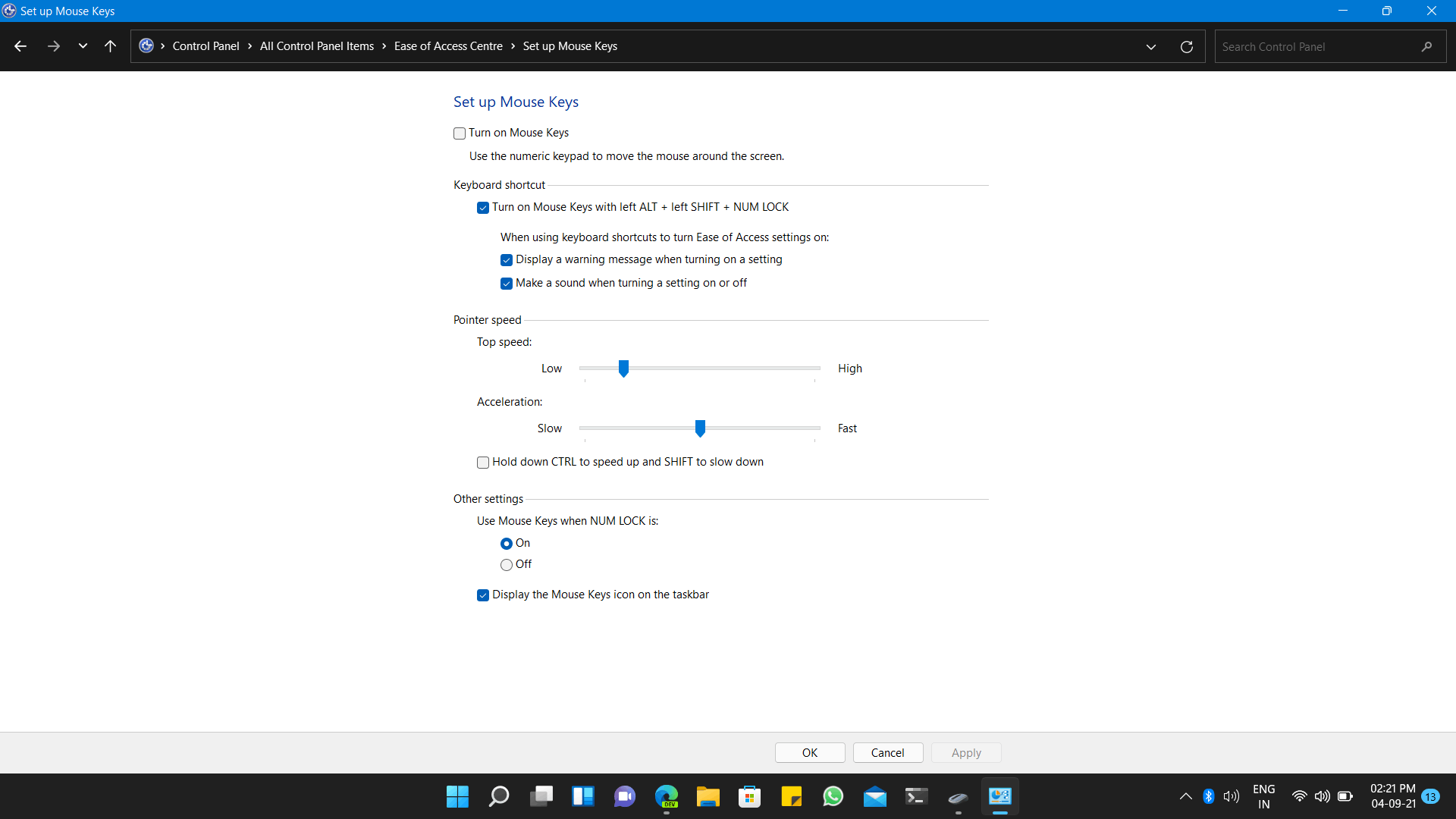Screen dimensions: 1456x819
Task: Uncheck Display the Mouse Keys icon on taskbar
Action: coord(483,595)
